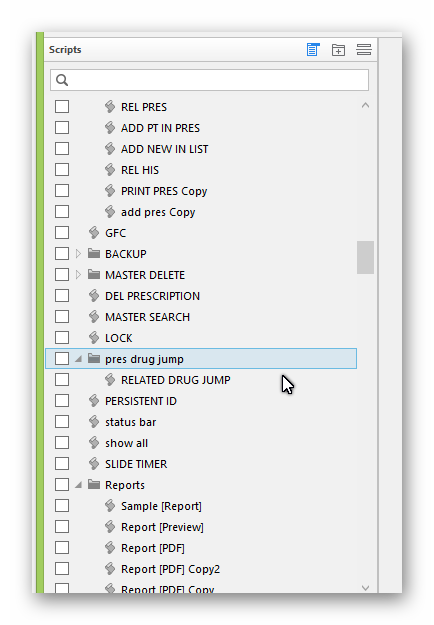Click the script icon beside SLIDE TIMER

(x=94, y=464)
